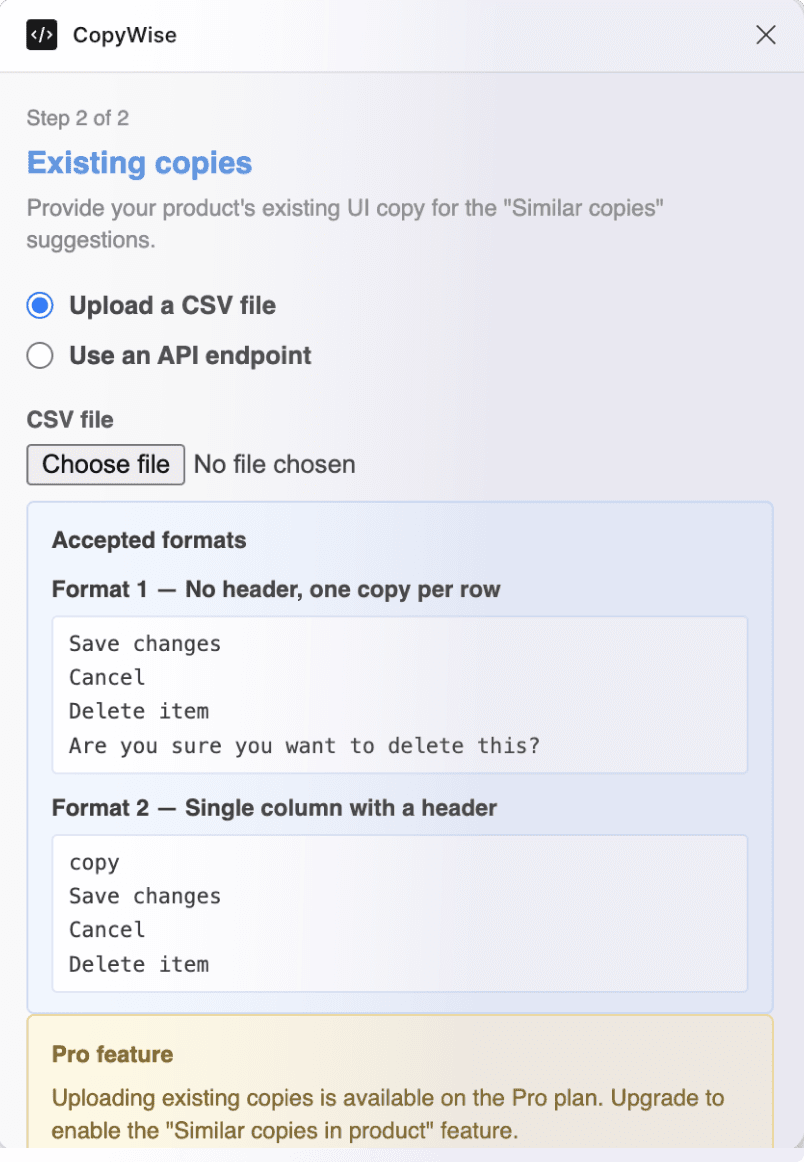Click the "CSV file" field label

pos(70,420)
